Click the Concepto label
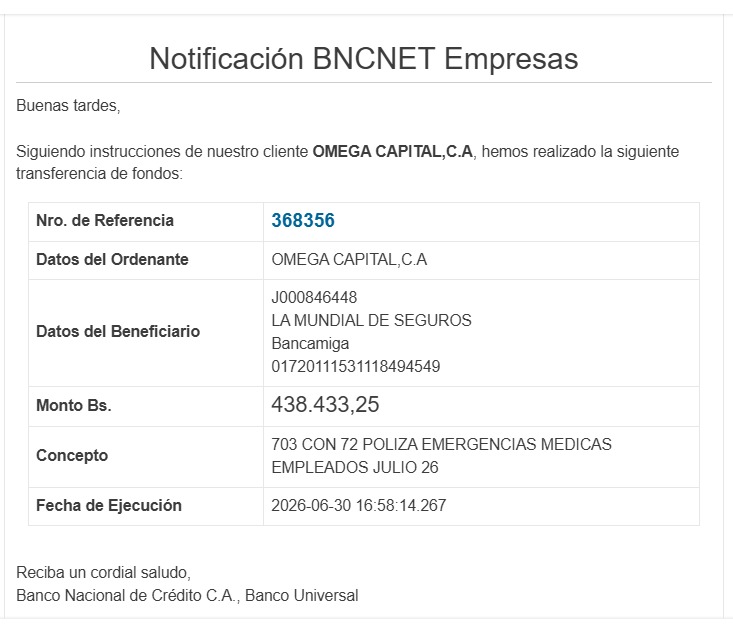 pyautogui.click(x=72, y=455)
